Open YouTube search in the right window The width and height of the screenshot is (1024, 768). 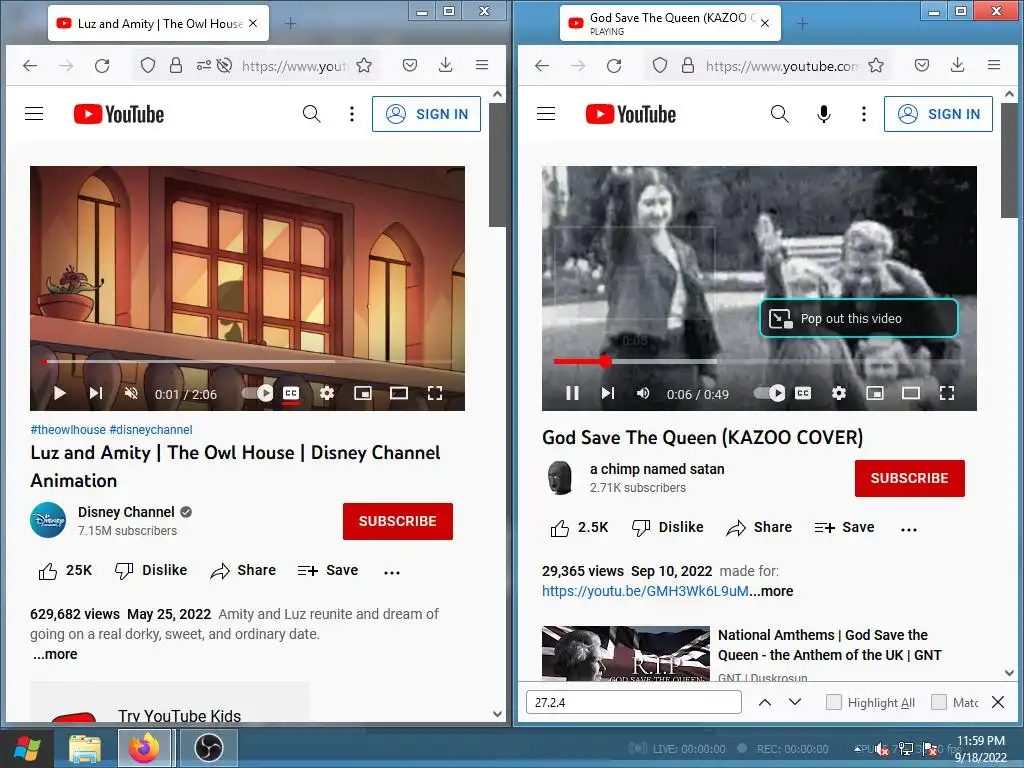(x=779, y=114)
